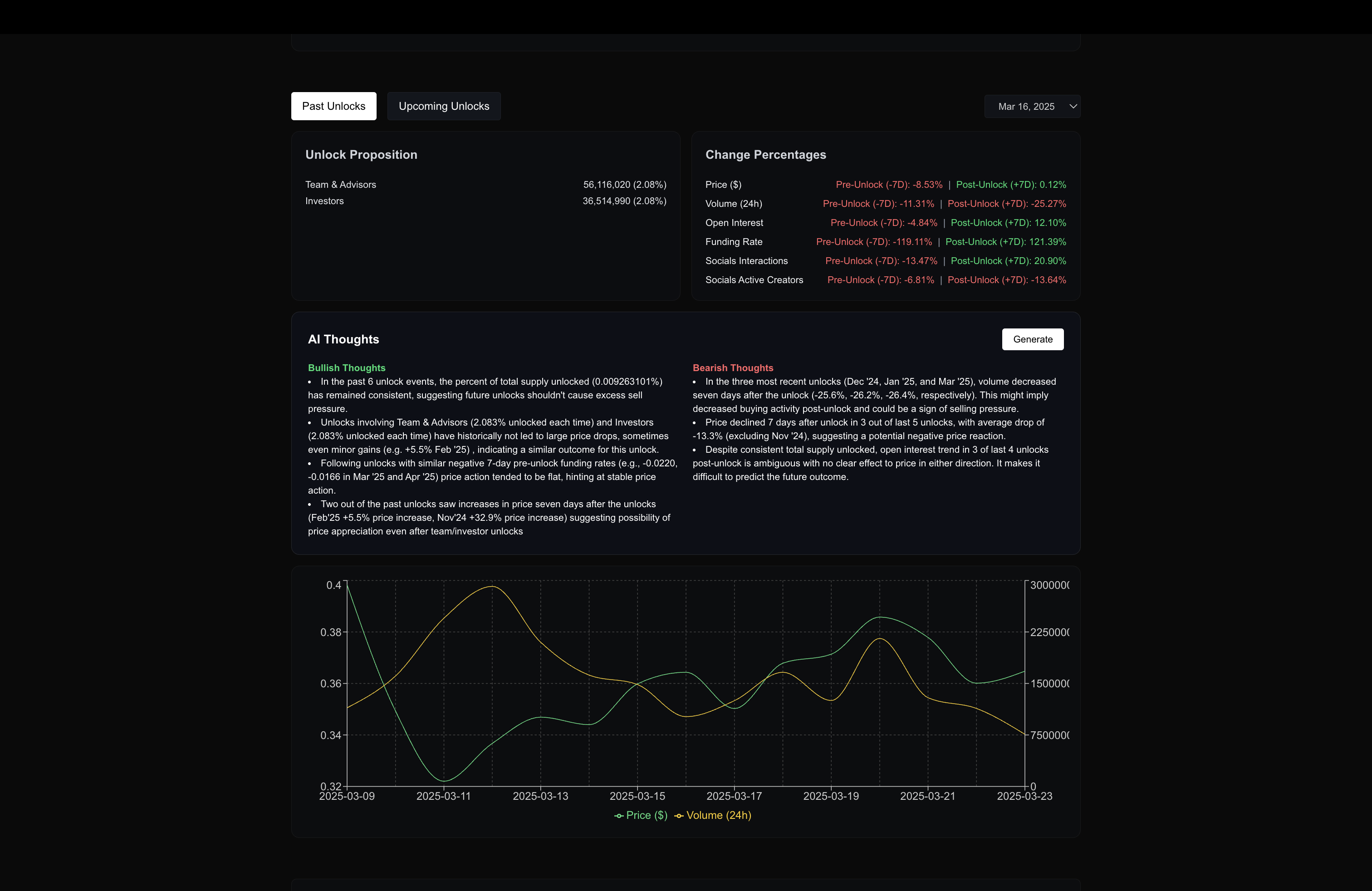The width and height of the screenshot is (1372, 891).
Task: Click the Bearish Thoughts red heading
Action: pos(733,367)
